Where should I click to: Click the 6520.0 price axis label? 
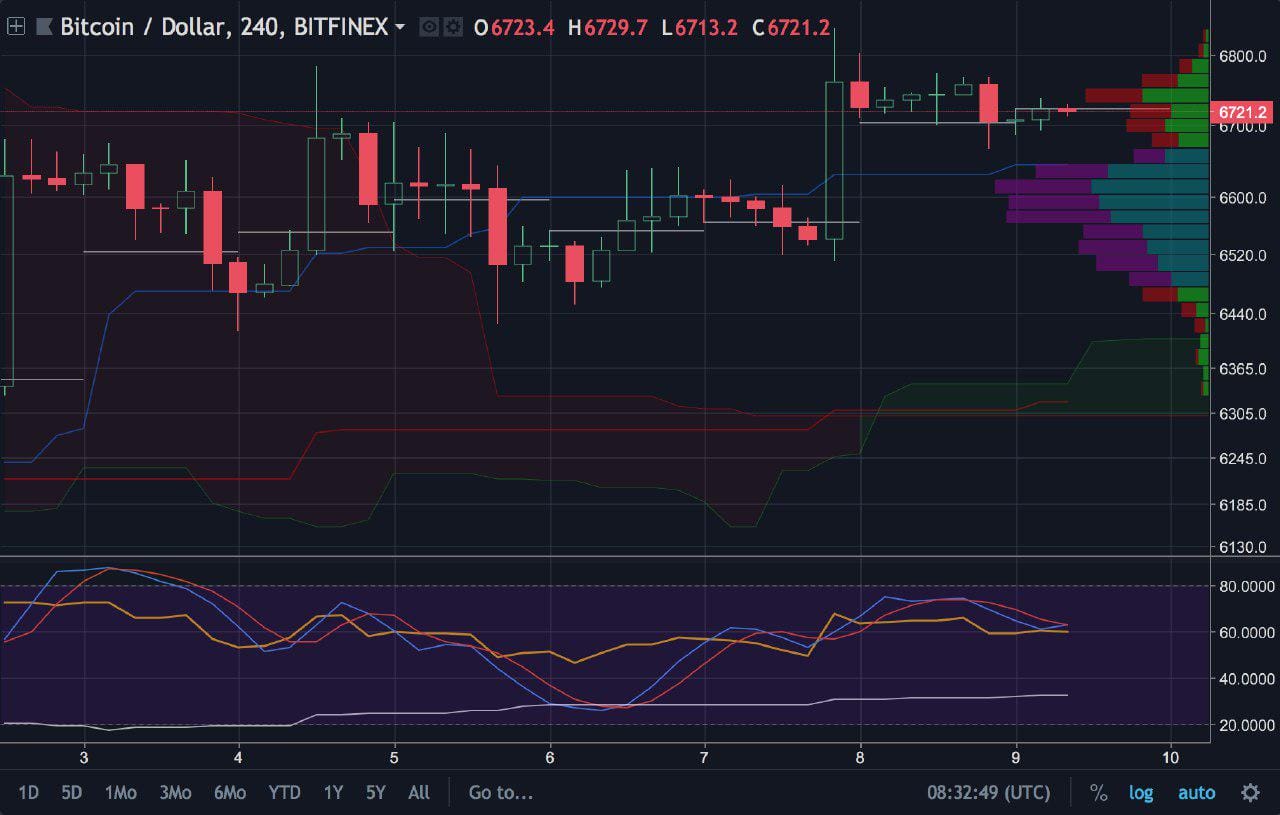tap(1242, 256)
